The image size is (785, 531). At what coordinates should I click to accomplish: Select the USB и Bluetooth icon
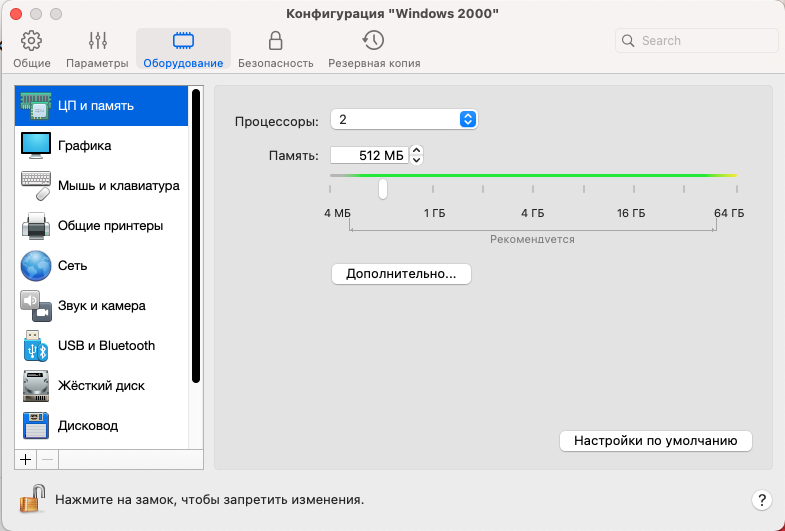36,346
